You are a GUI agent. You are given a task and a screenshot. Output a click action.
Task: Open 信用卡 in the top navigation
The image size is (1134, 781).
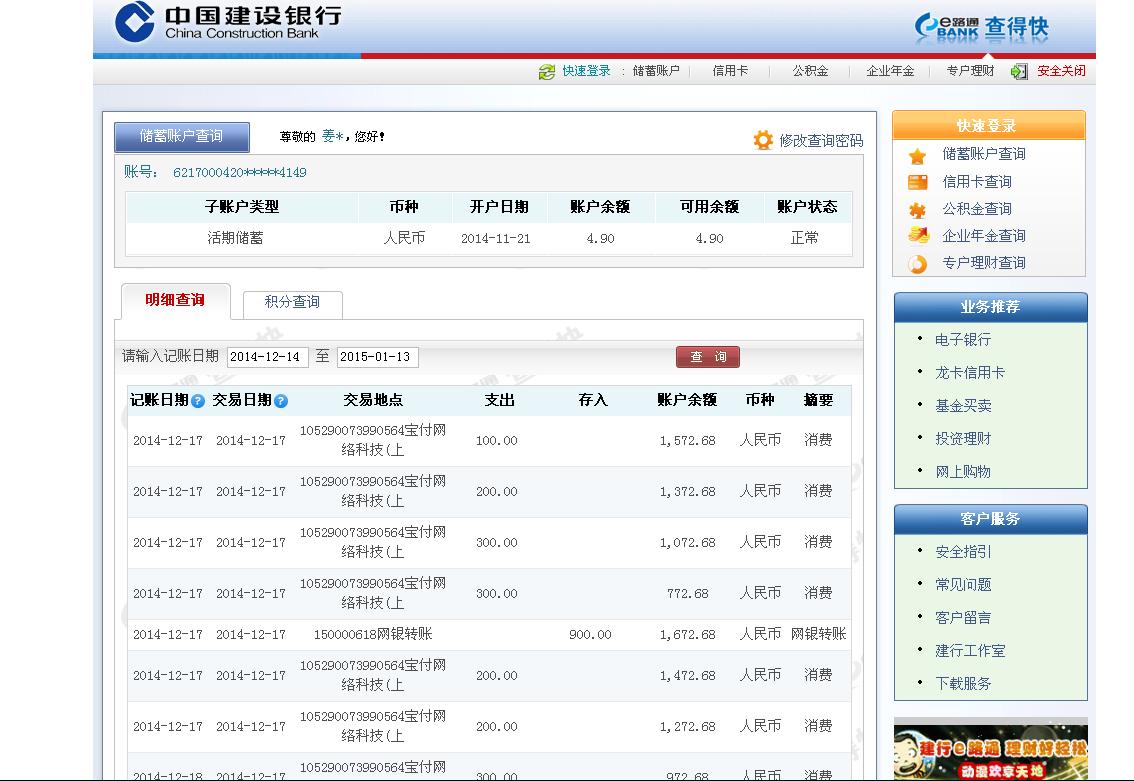[730, 71]
